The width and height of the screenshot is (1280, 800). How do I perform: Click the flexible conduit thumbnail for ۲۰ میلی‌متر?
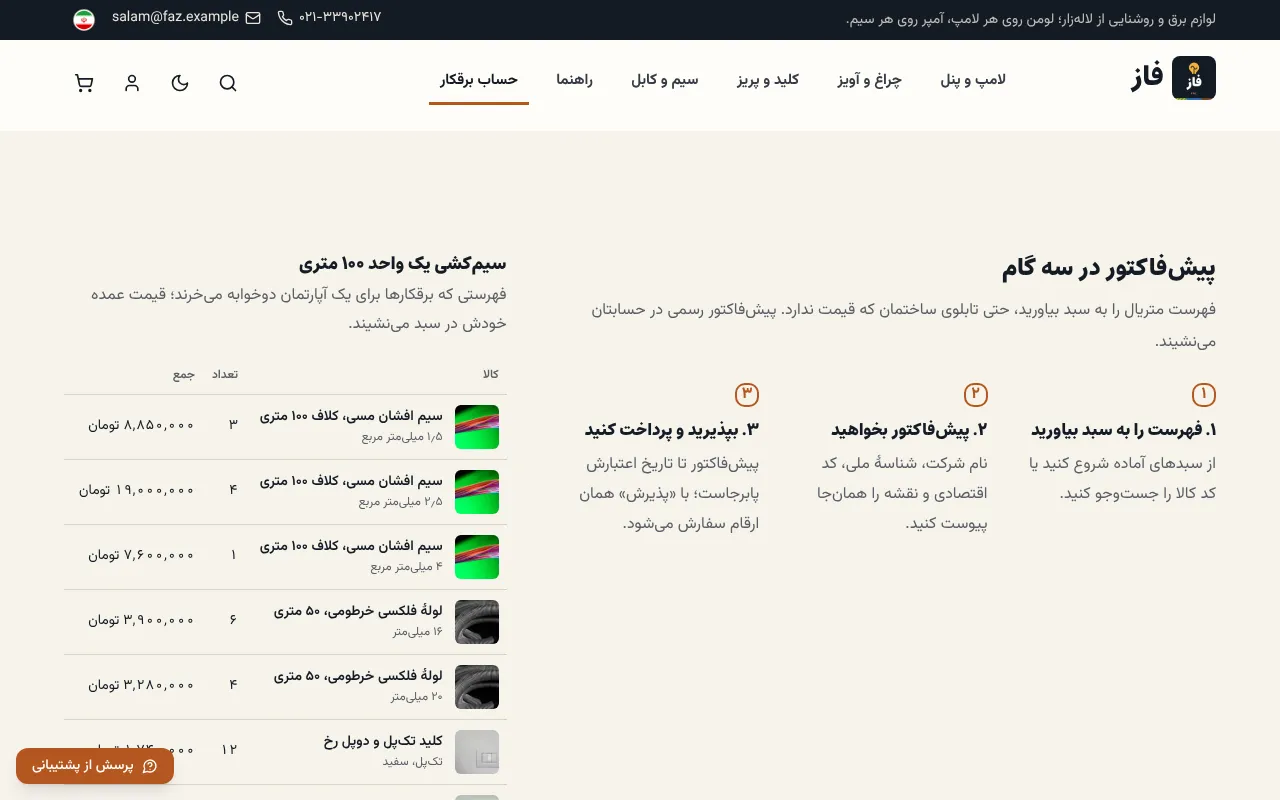click(477, 687)
